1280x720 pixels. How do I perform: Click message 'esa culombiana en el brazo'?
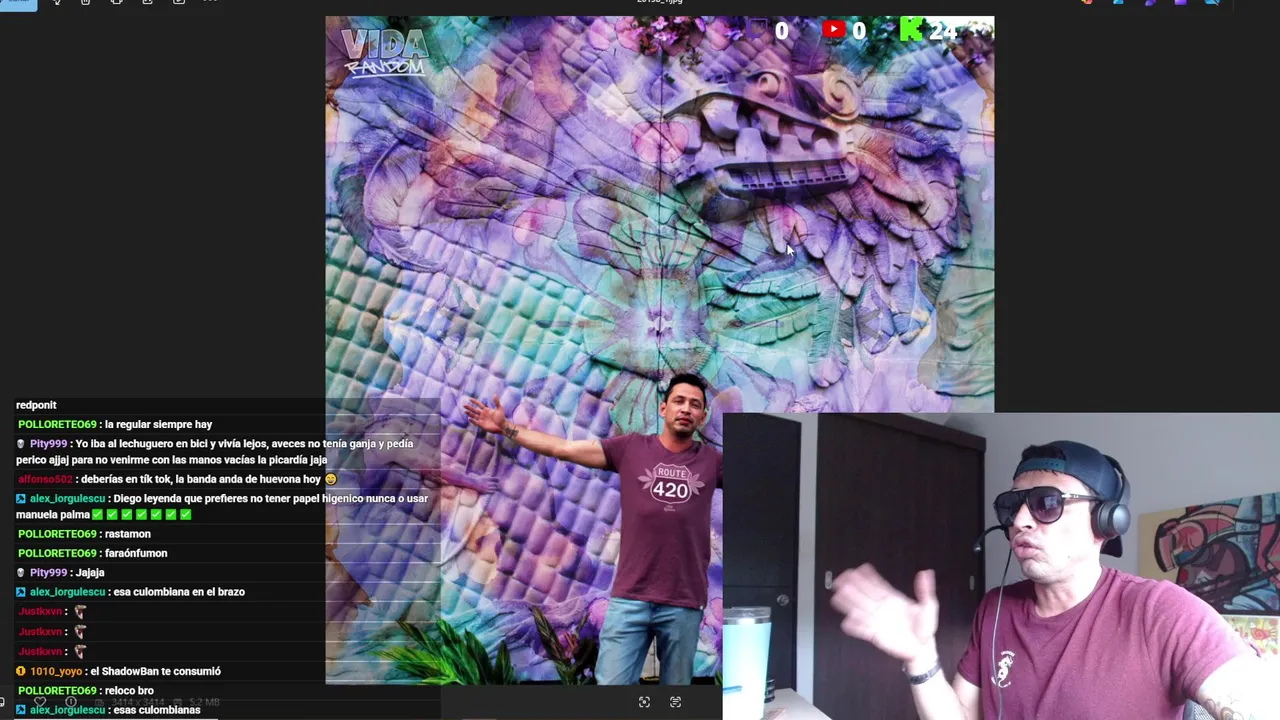tap(179, 592)
